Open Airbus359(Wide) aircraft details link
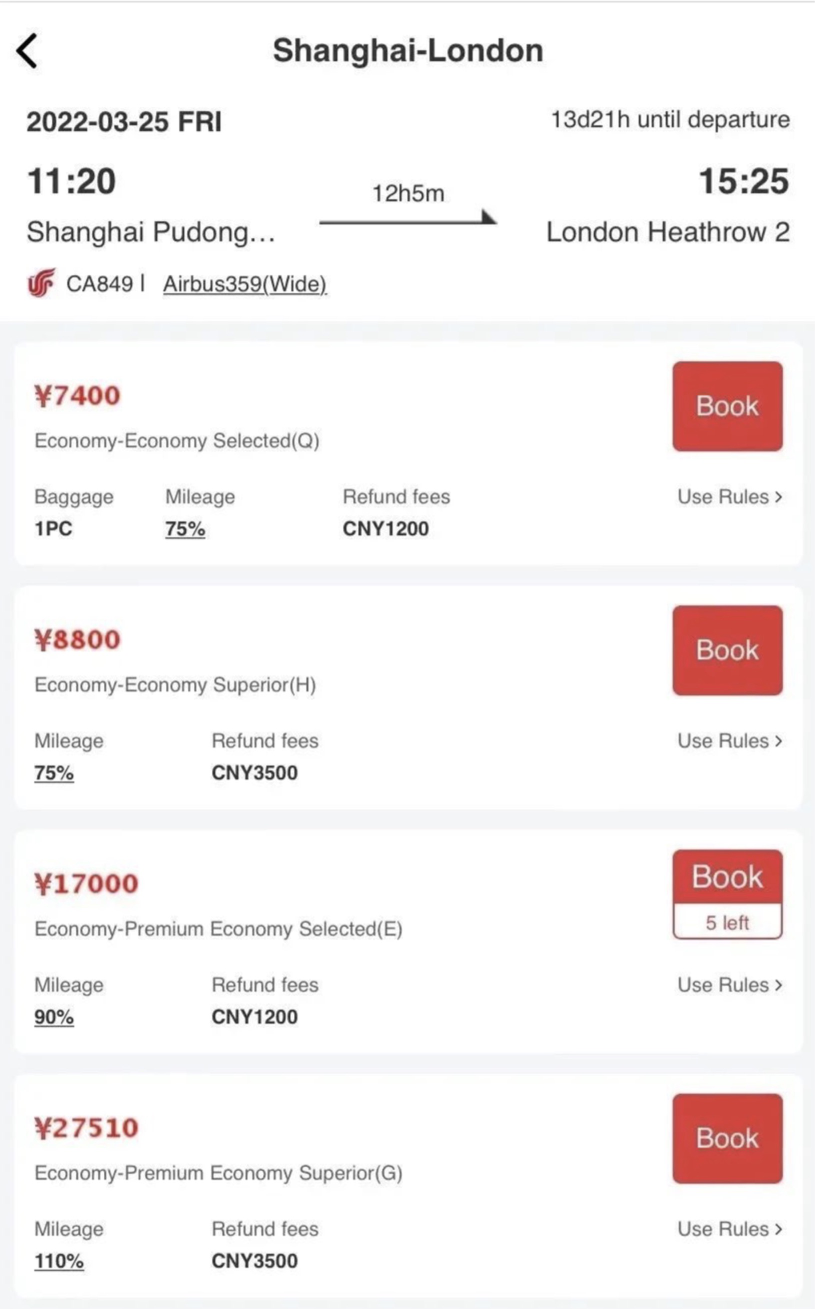 [245, 285]
